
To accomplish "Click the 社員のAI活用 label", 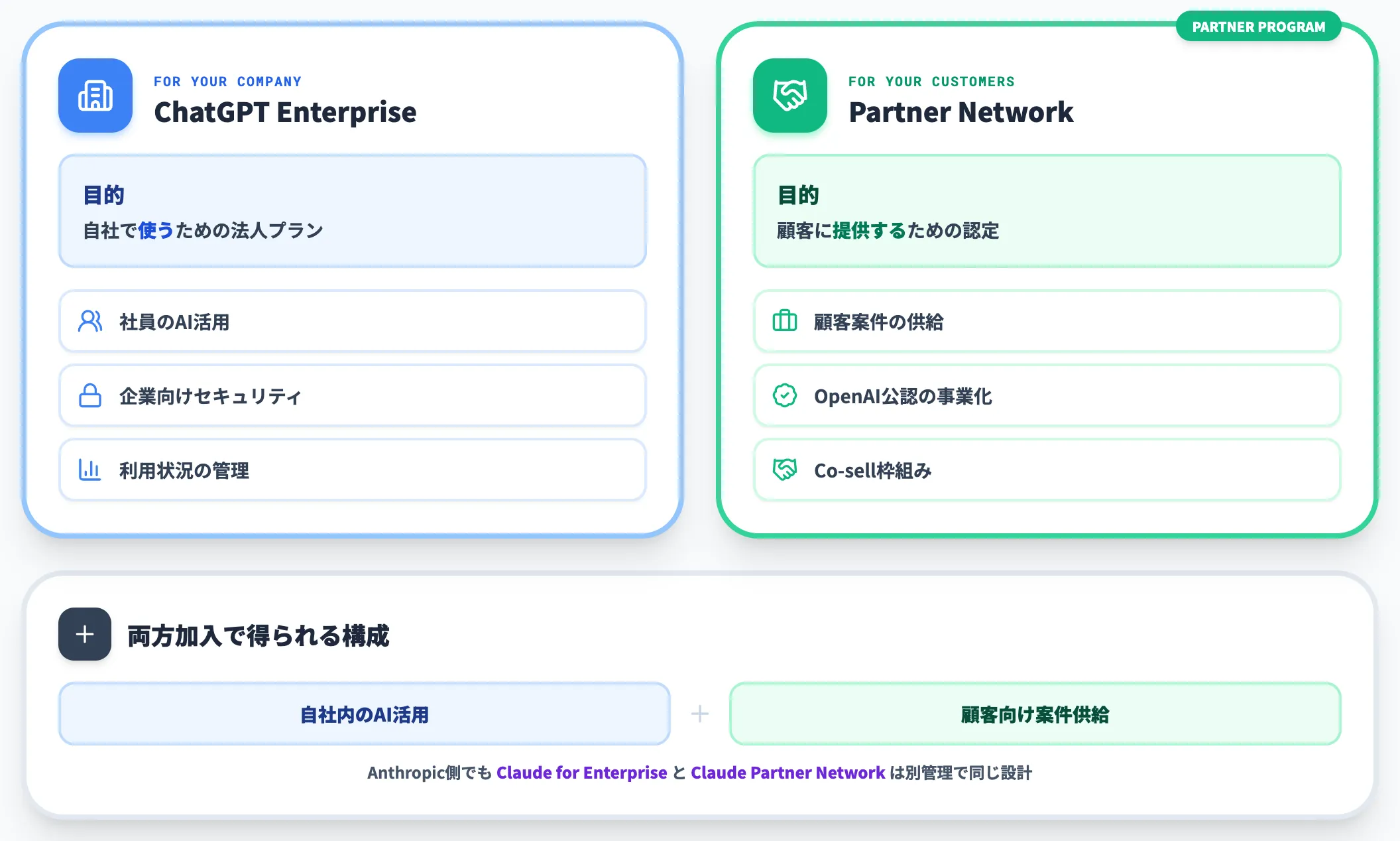I will pyautogui.click(x=174, y=322).
